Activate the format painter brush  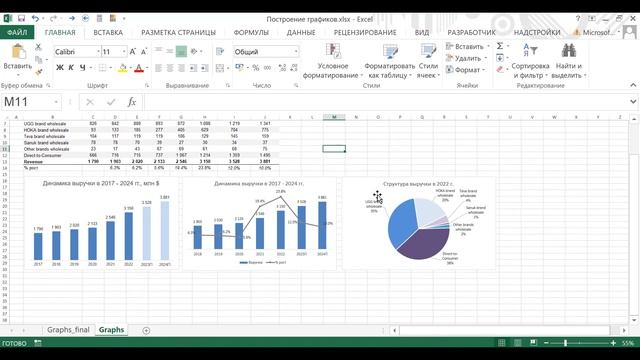[x=39, y=72]
